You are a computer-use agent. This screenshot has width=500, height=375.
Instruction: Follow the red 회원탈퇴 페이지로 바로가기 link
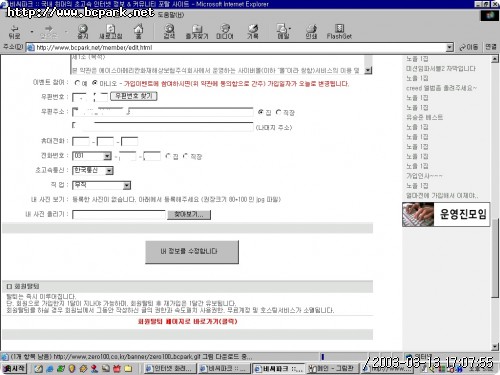[187, 322]
